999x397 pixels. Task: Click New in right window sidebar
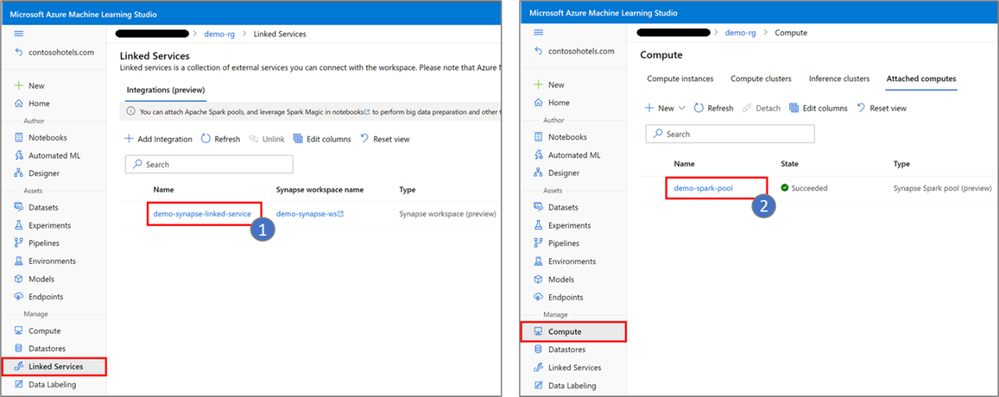(556, 84)
